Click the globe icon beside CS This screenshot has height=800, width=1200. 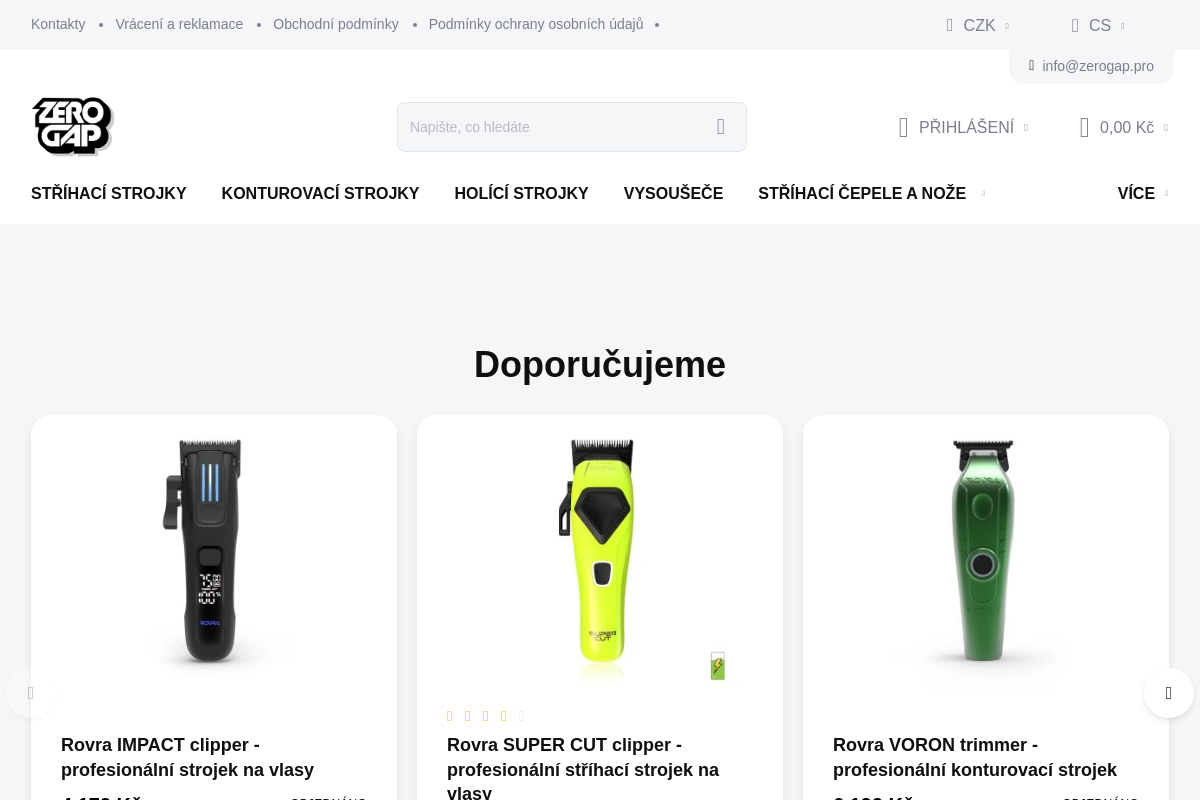(1075, 26)
